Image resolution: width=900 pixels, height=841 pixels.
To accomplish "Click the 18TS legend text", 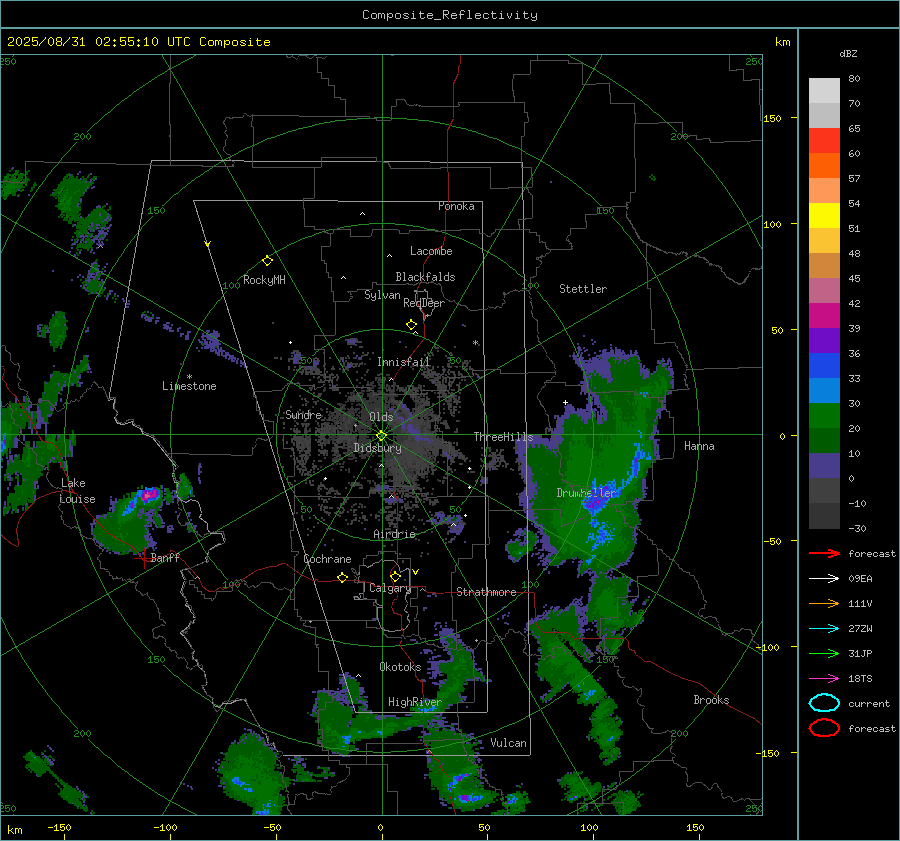I will click(x=860, y=679).
